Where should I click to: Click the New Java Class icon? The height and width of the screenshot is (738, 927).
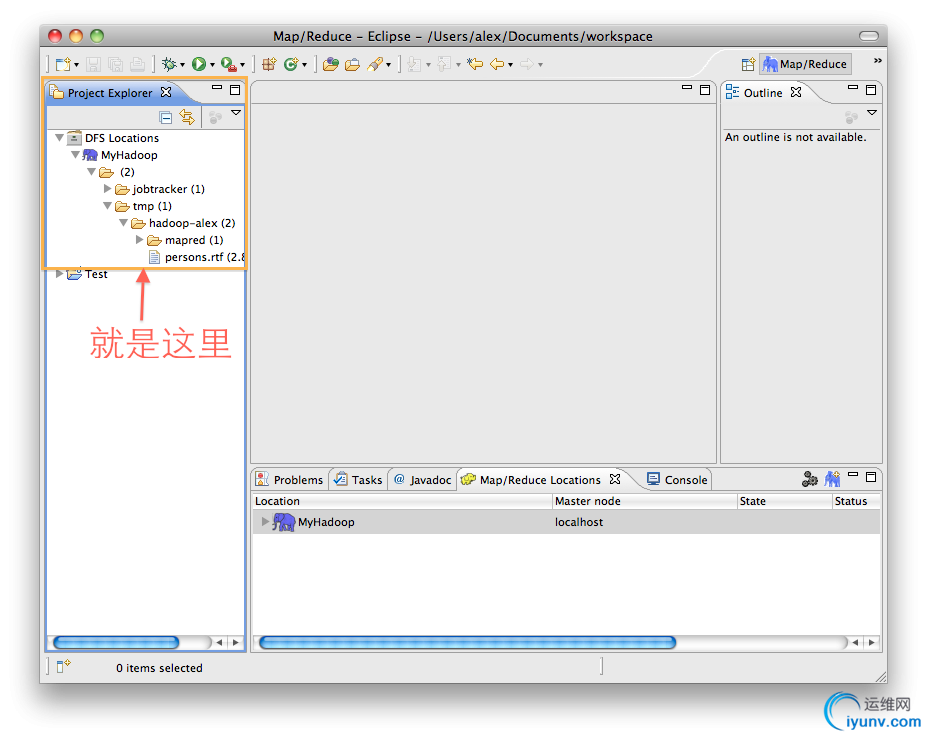coord(291,64)
